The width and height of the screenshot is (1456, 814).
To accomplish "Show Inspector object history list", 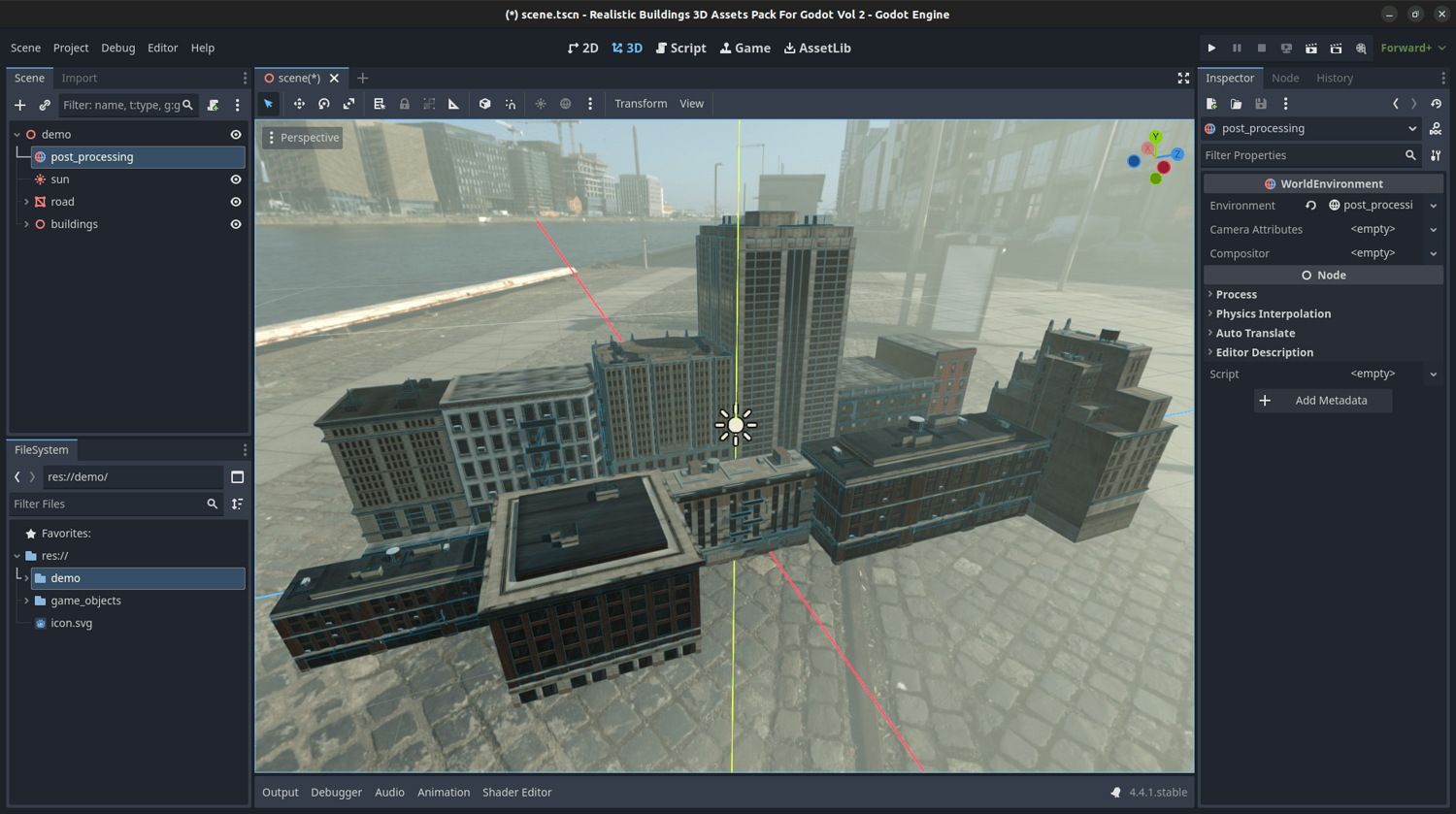I will (1437, 104).
